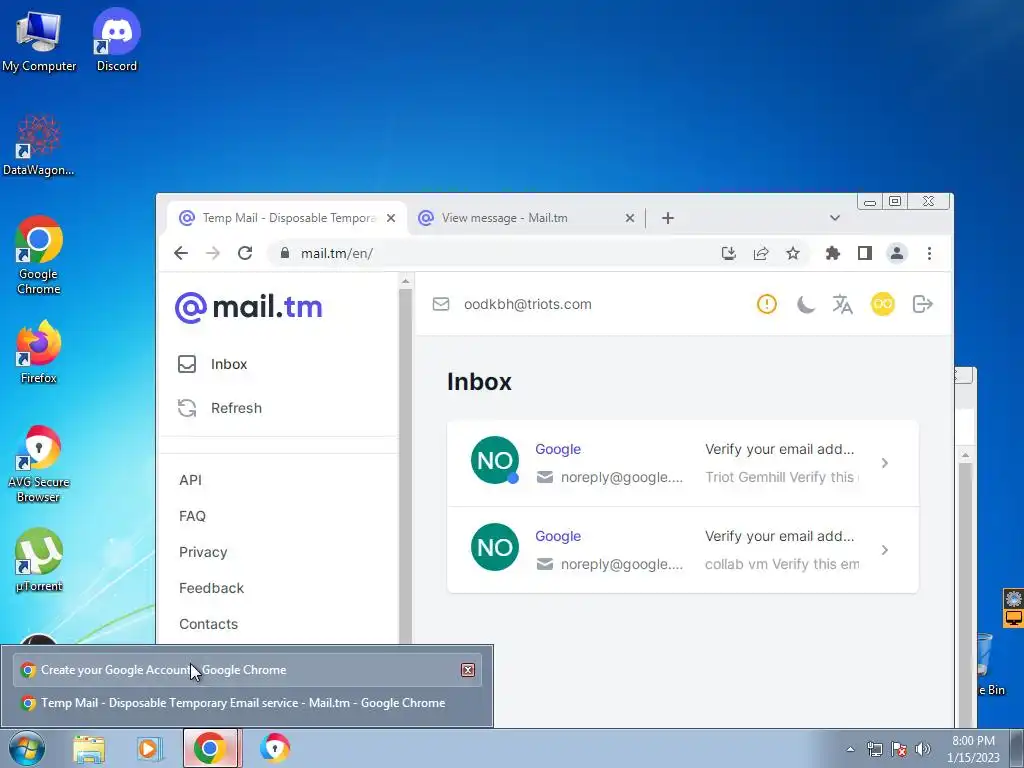Log out using the exit icon
This screenshot has height=768, width=1024.
coord(922,304)
